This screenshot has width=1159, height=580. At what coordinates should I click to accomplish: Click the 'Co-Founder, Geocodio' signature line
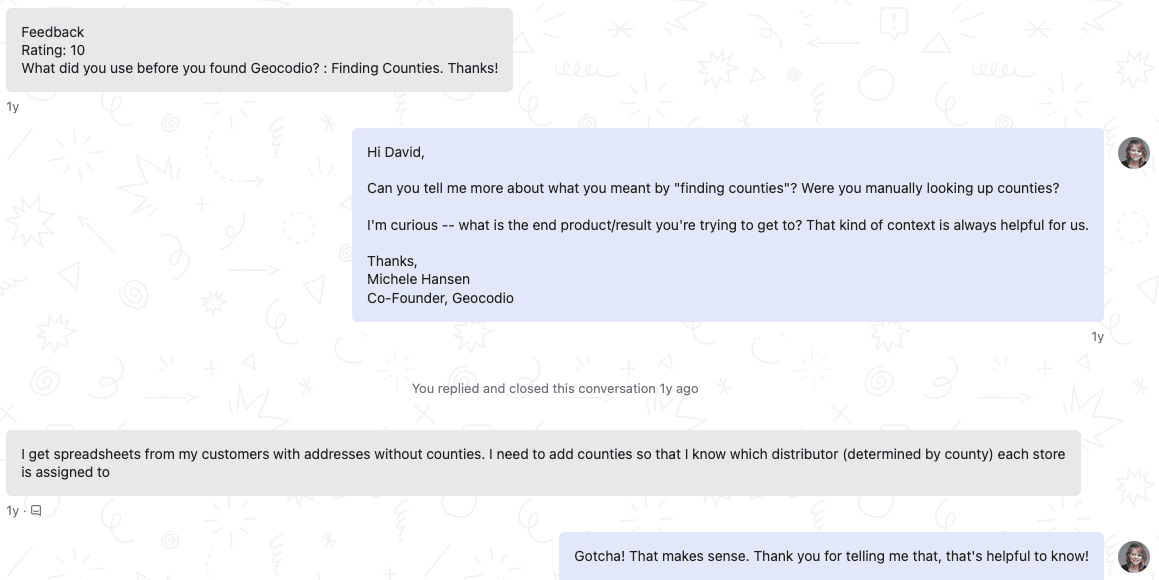(441, 298)
